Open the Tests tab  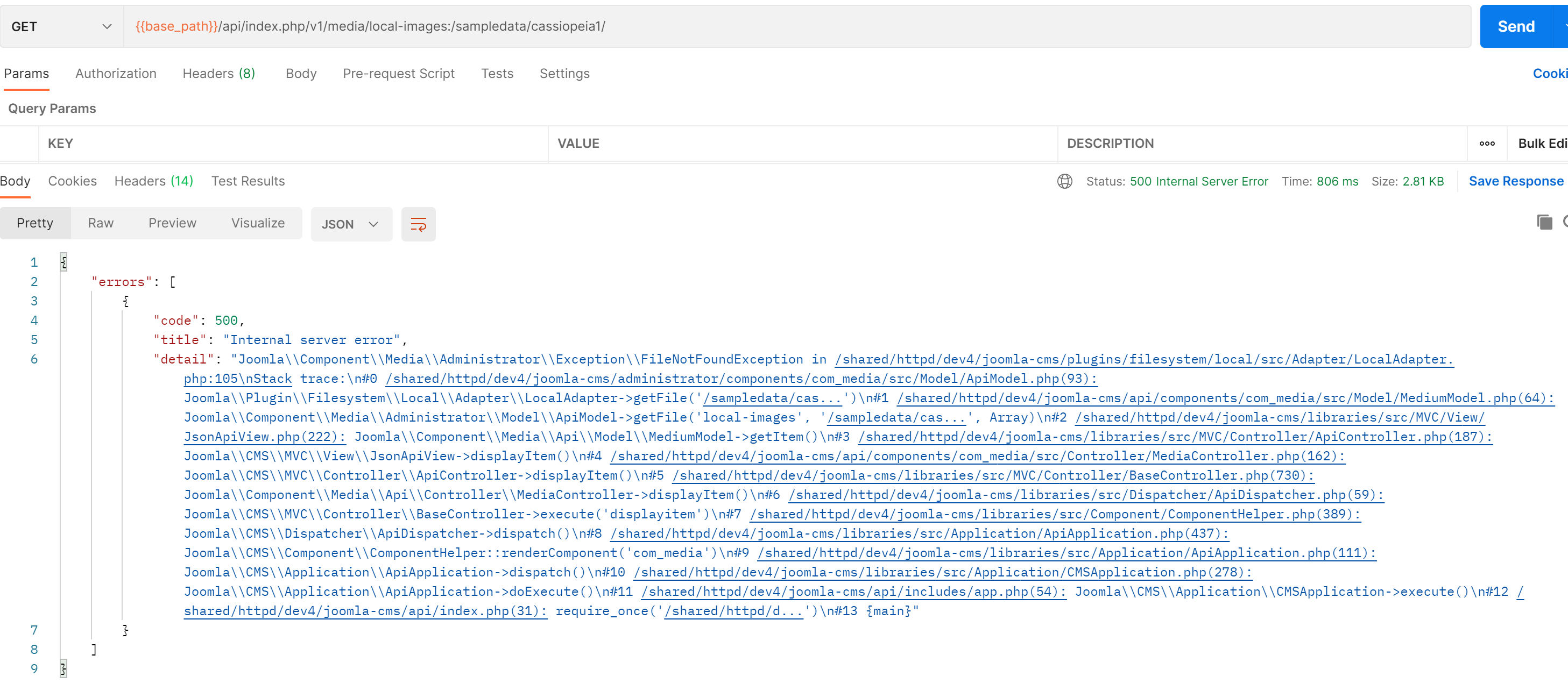click(497, 74)
